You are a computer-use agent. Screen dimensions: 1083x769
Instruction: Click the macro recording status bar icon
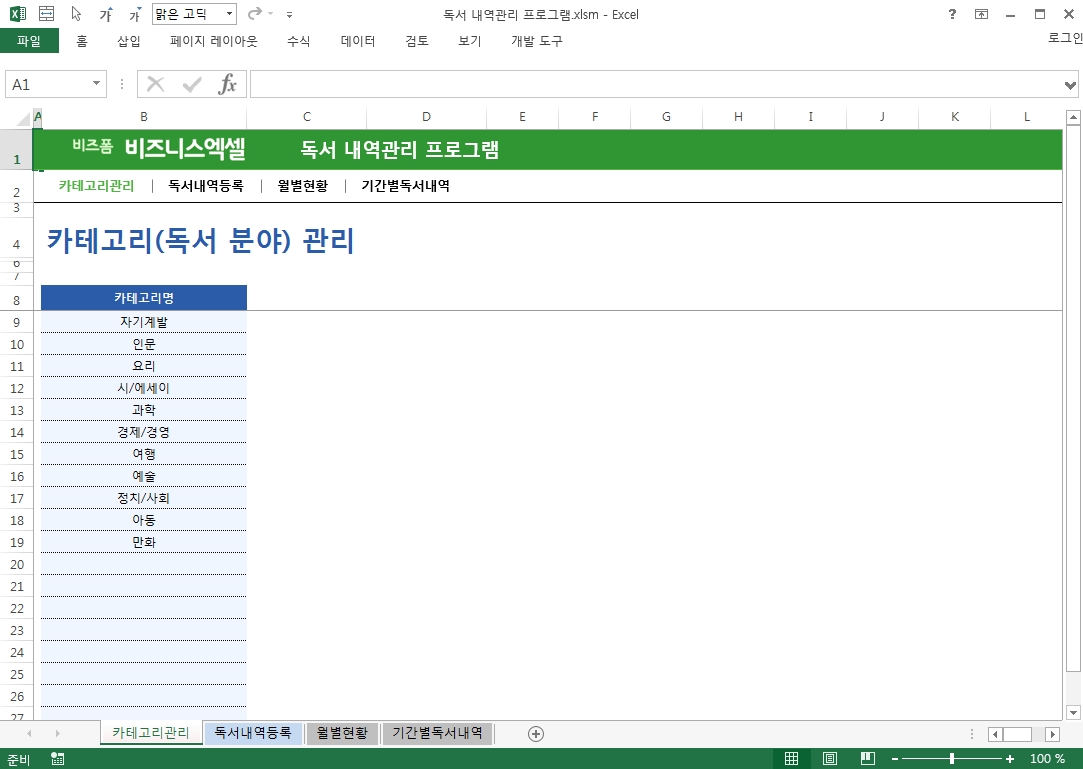tap(57, 759)
